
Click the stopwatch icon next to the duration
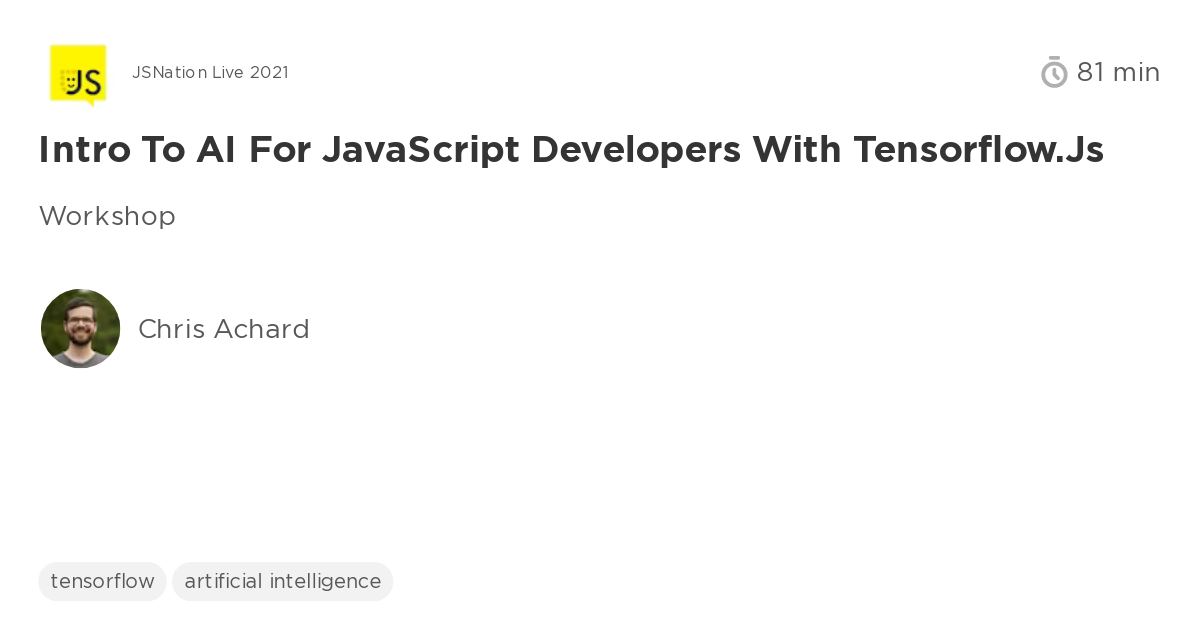tap(1054, 72)
